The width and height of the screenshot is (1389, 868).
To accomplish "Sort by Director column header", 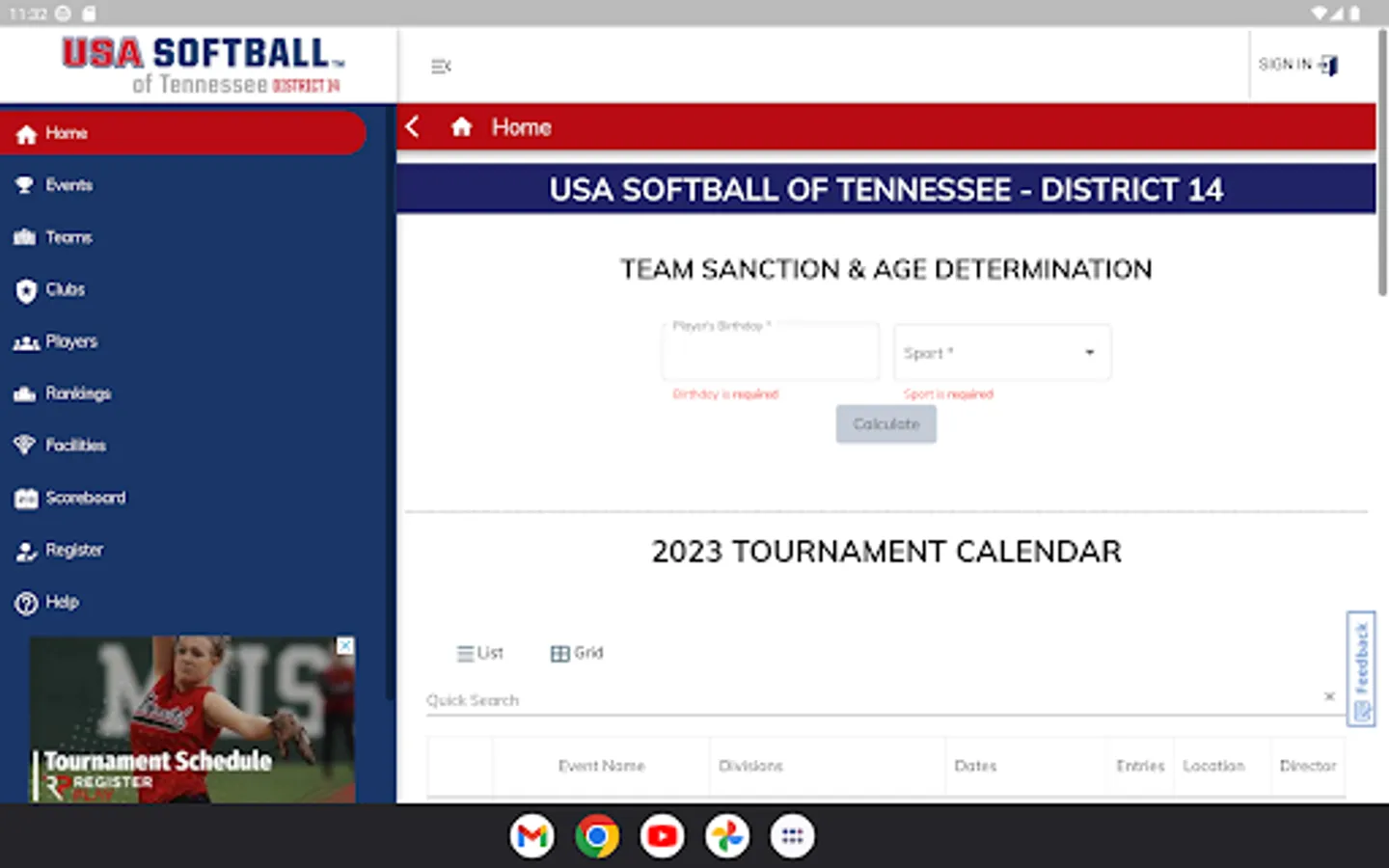I will tap(1308, 766).
